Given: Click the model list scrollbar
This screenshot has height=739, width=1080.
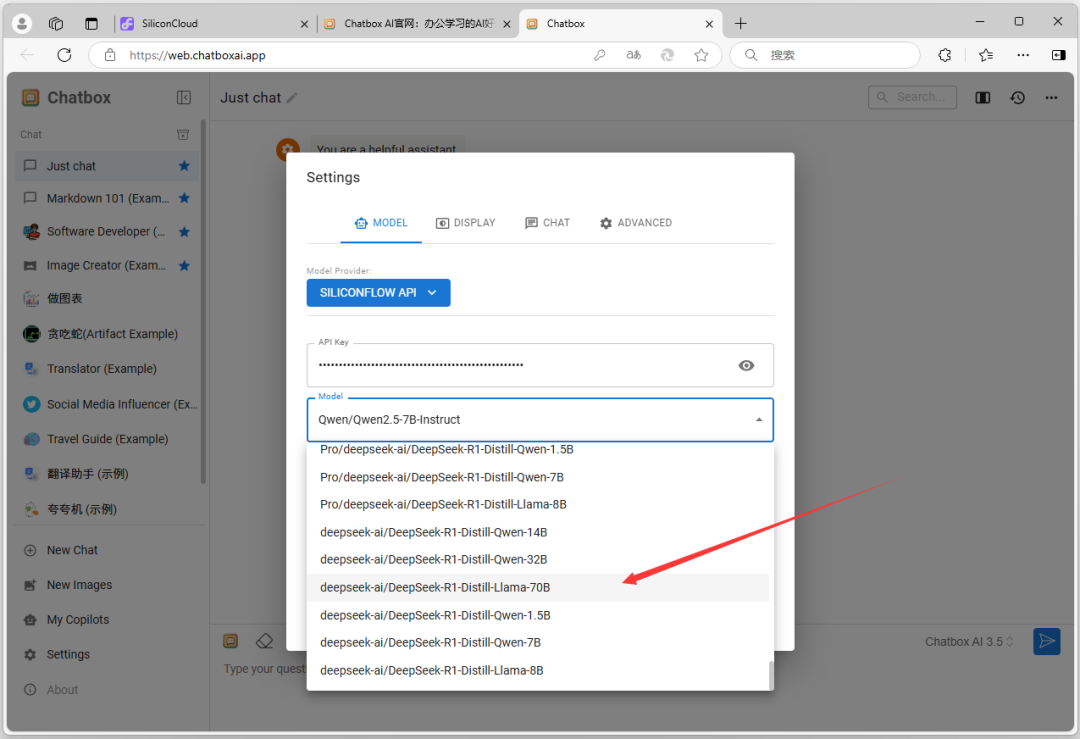Looking at the screenshot, I should tap(771, 675).
